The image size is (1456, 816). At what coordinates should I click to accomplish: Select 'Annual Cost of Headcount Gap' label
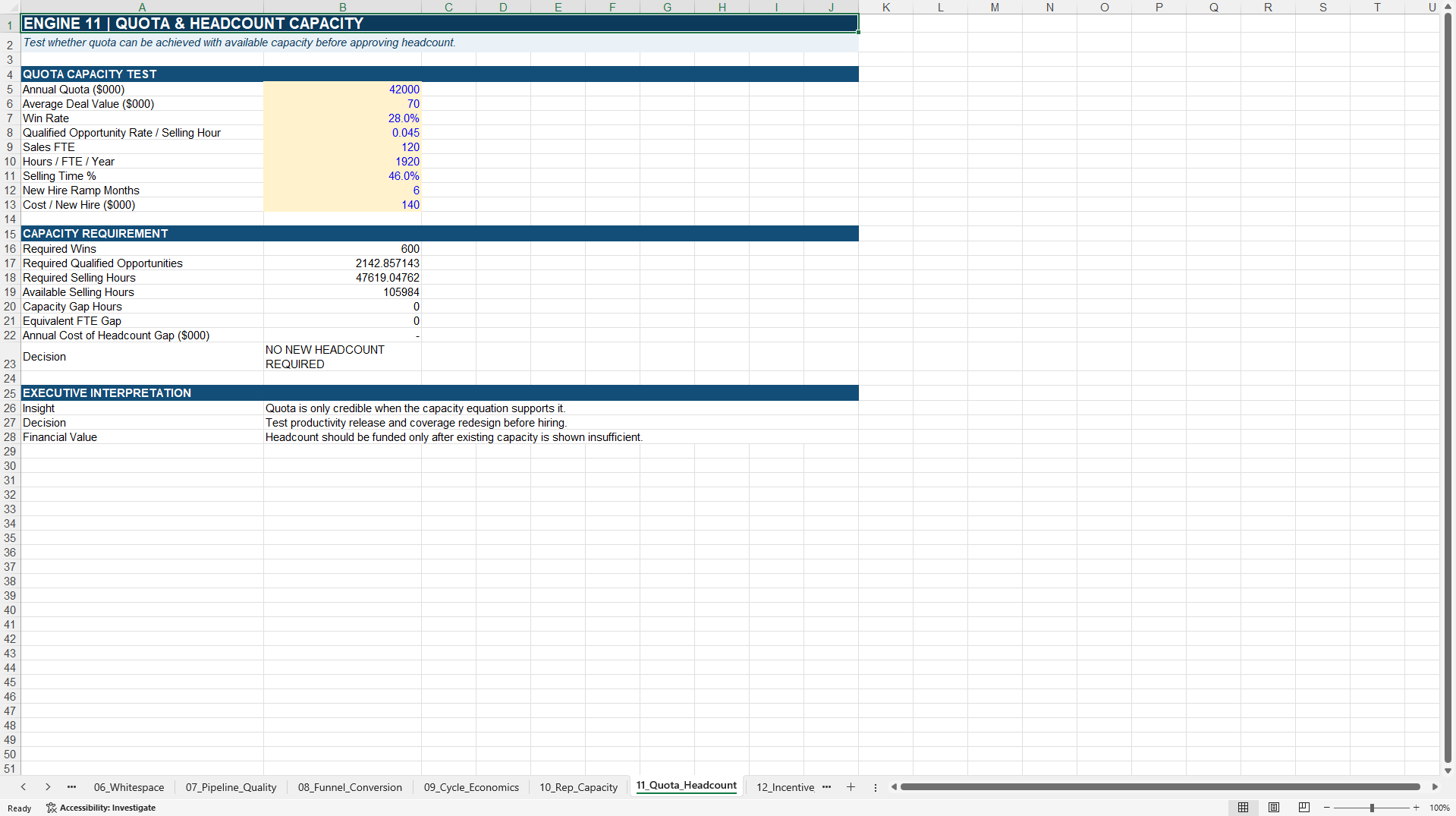142,336
